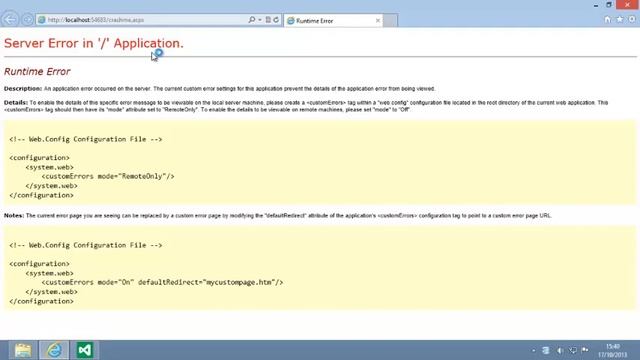This screenshot has width=640, height=360.
Task: Open the volume speaker tray icon
Action: coord(560,350)
